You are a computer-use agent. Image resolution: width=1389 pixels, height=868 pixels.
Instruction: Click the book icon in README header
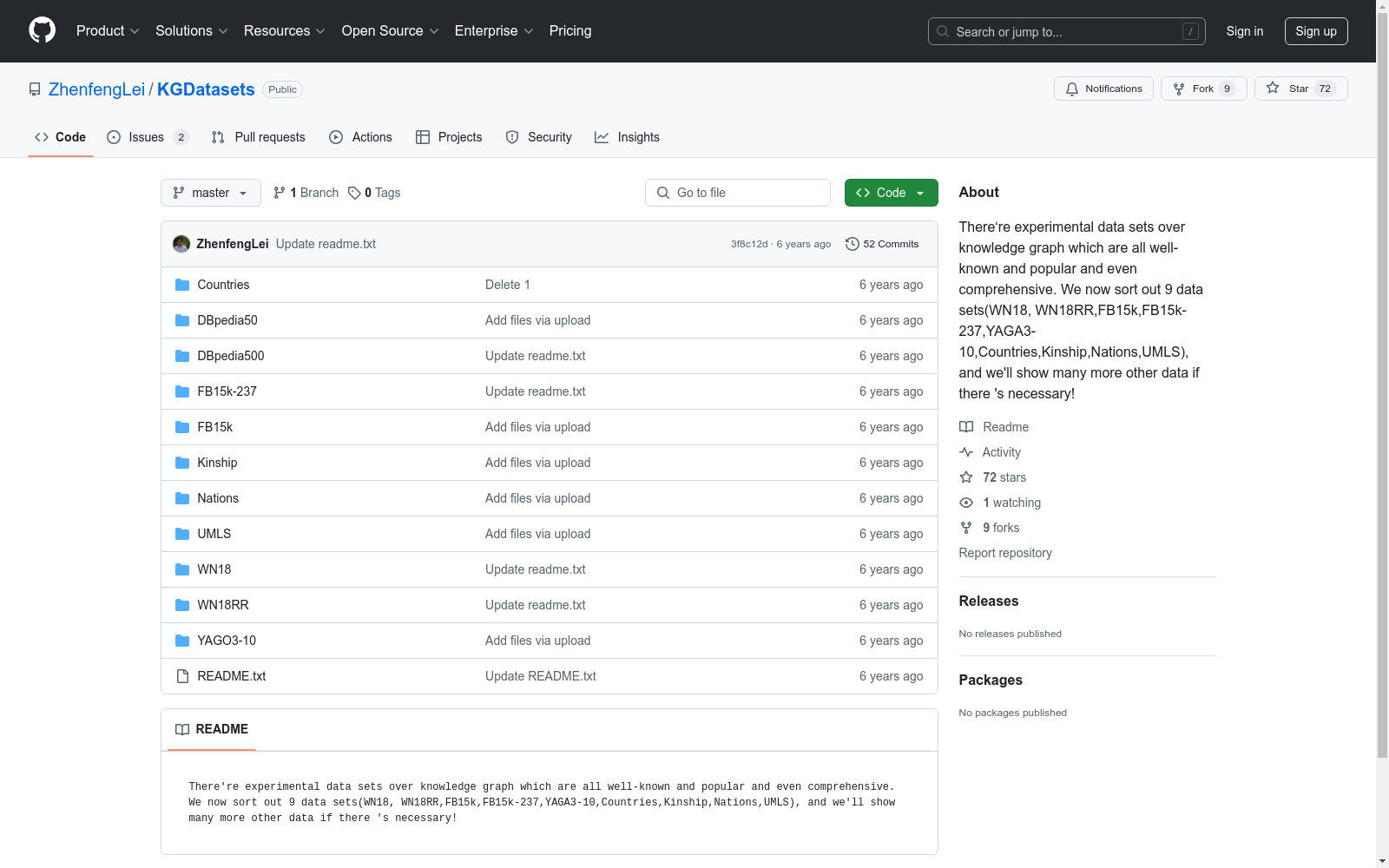coord(182,729)
